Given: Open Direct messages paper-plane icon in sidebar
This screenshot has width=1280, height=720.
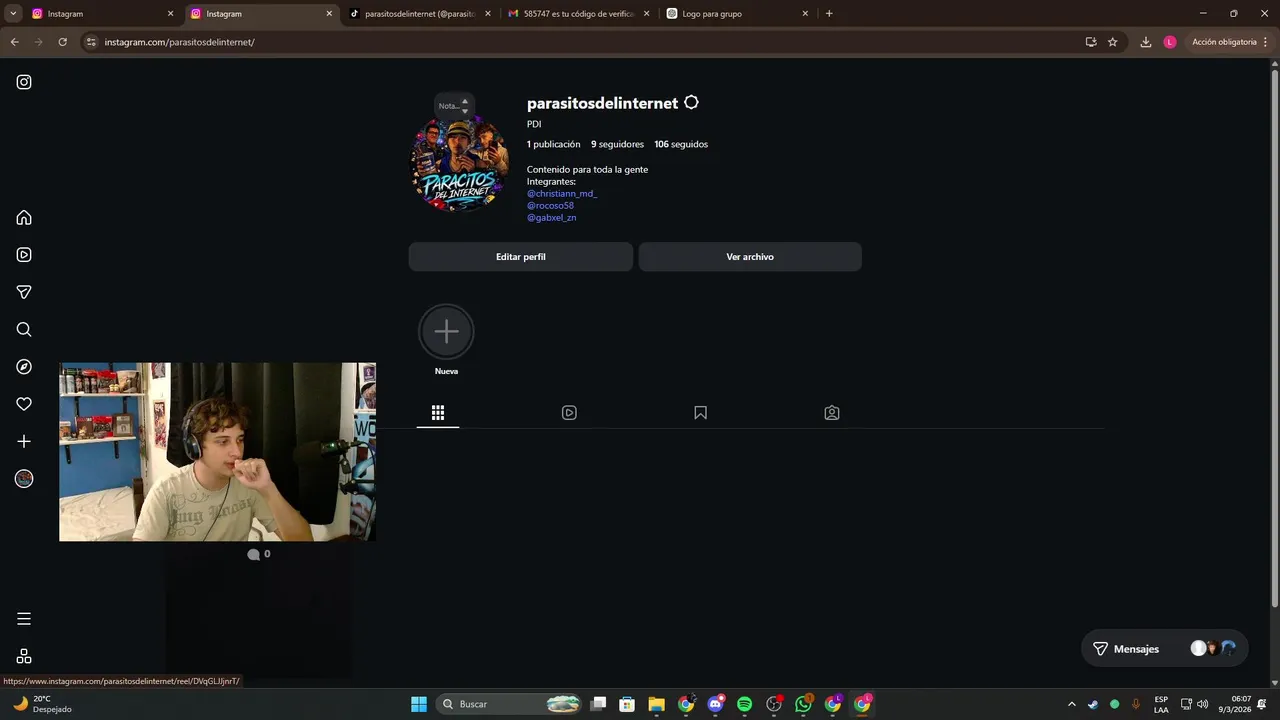Looking at the screenshot, I should pos(24,292).
